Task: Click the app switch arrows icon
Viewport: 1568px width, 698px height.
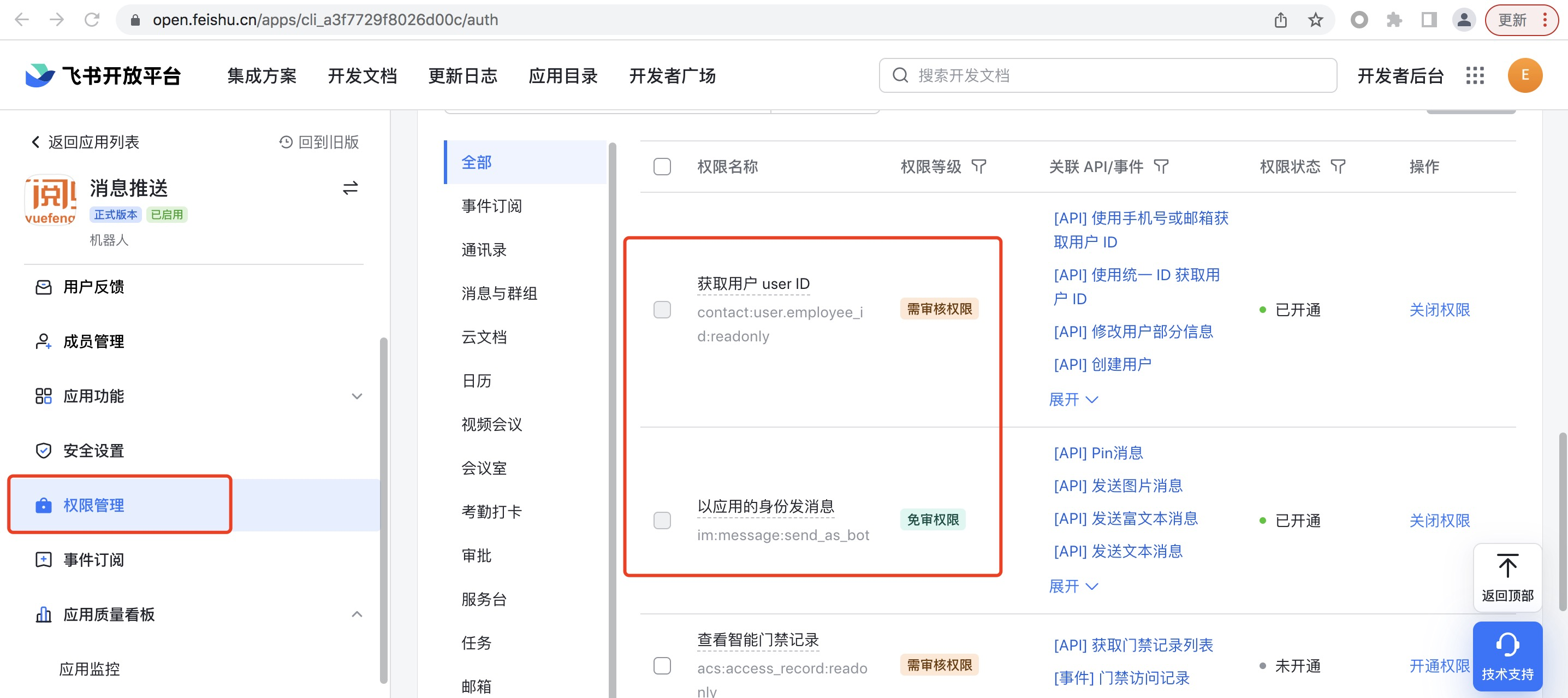Action: [350, 188]
